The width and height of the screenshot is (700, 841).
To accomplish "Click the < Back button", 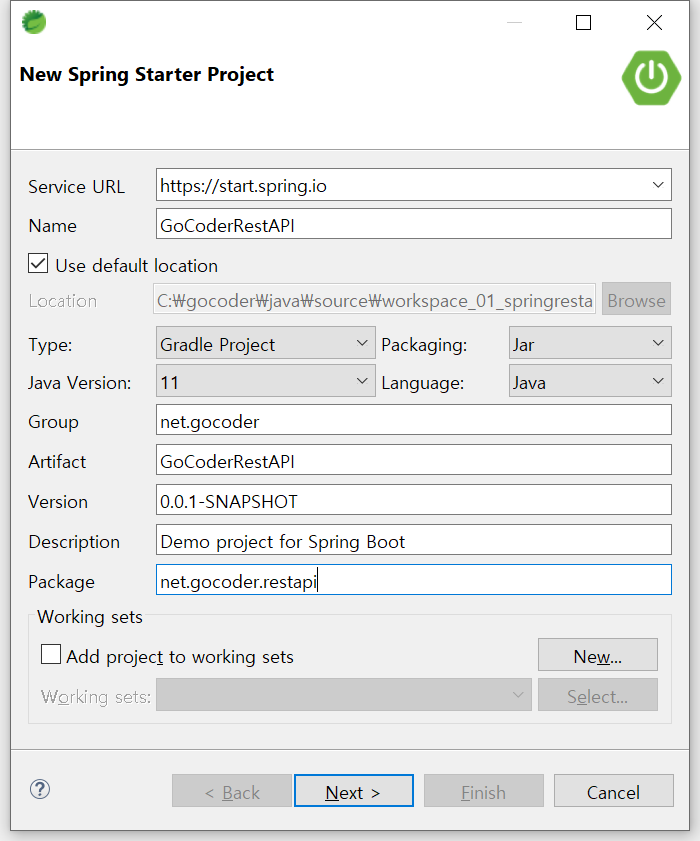I will click(x=232, y=791).
